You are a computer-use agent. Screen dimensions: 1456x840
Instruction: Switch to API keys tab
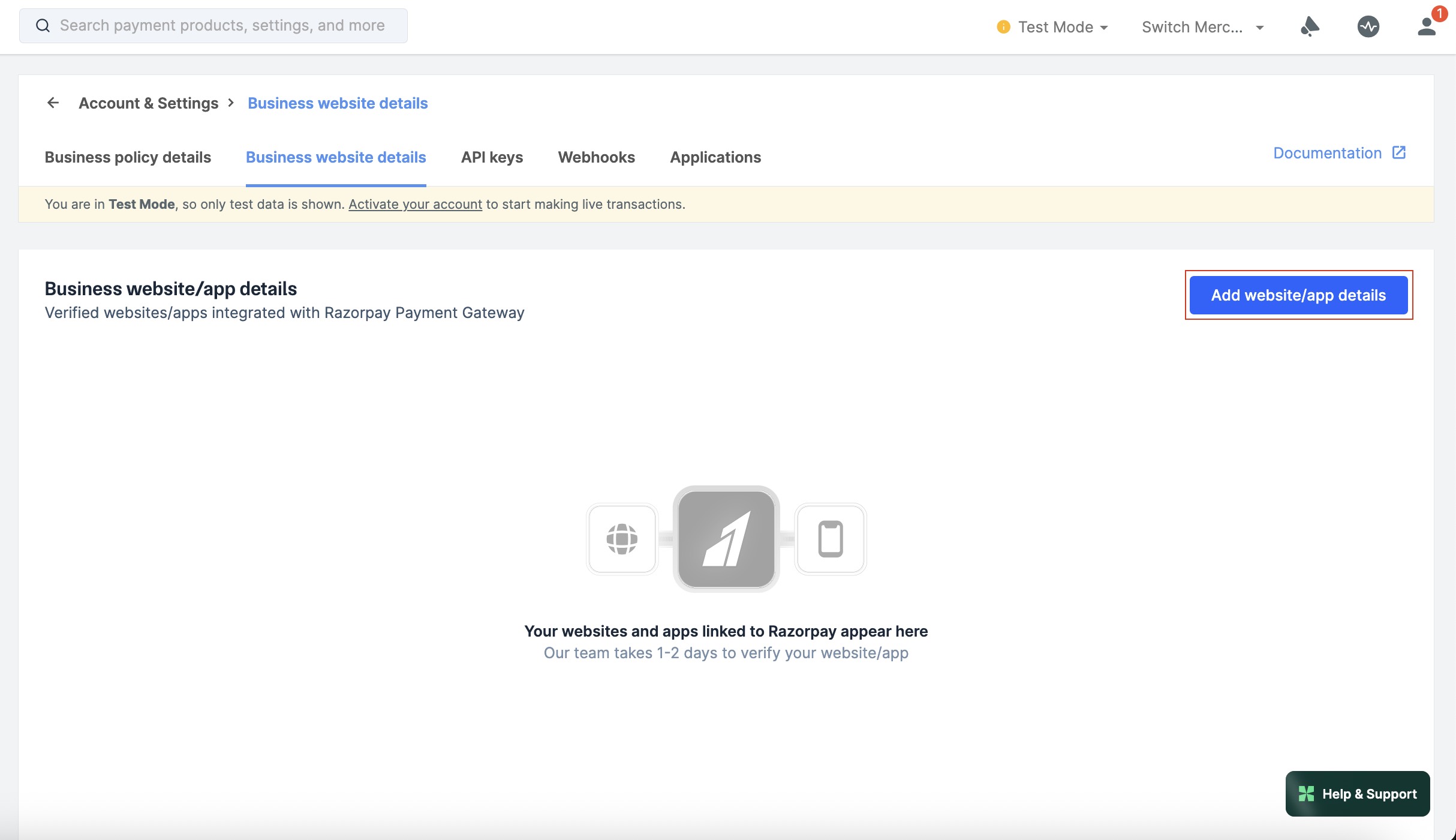pos(492,157)
